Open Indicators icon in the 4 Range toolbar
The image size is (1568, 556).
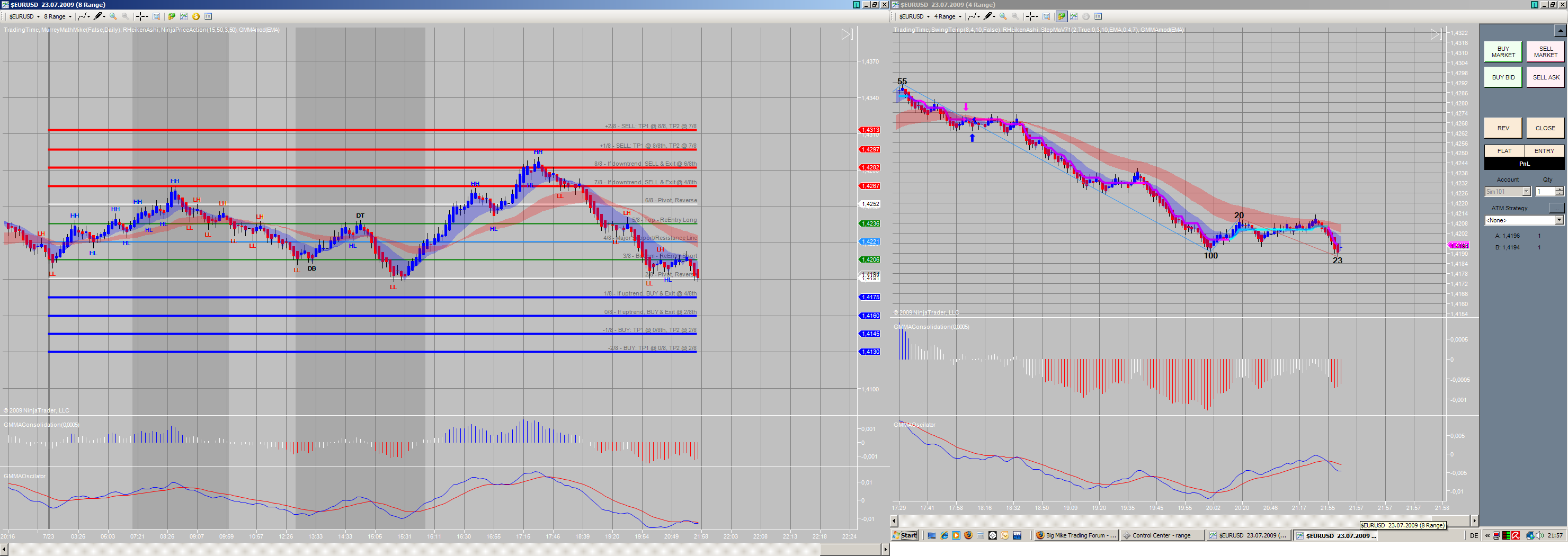pos(1074,16)
